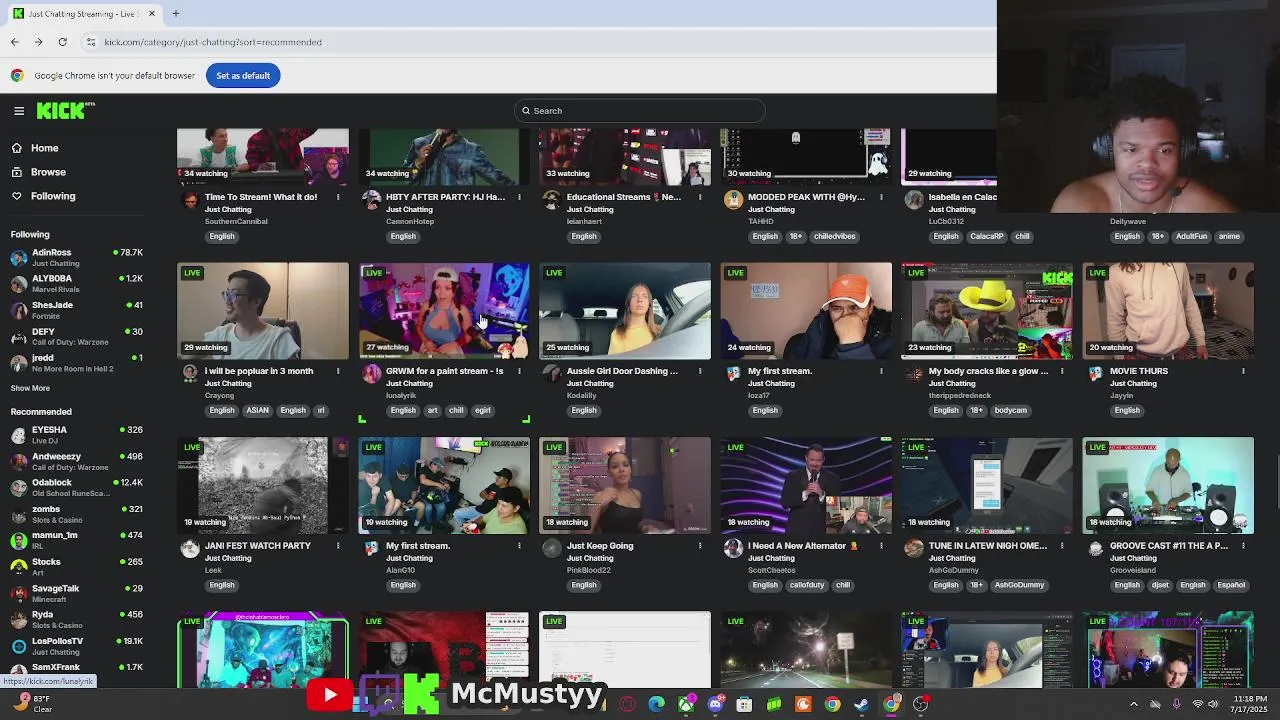Click SavageTalk avatar in Recommended
The width and height of the screenshot is (1280, 720).
click(18, 593)
